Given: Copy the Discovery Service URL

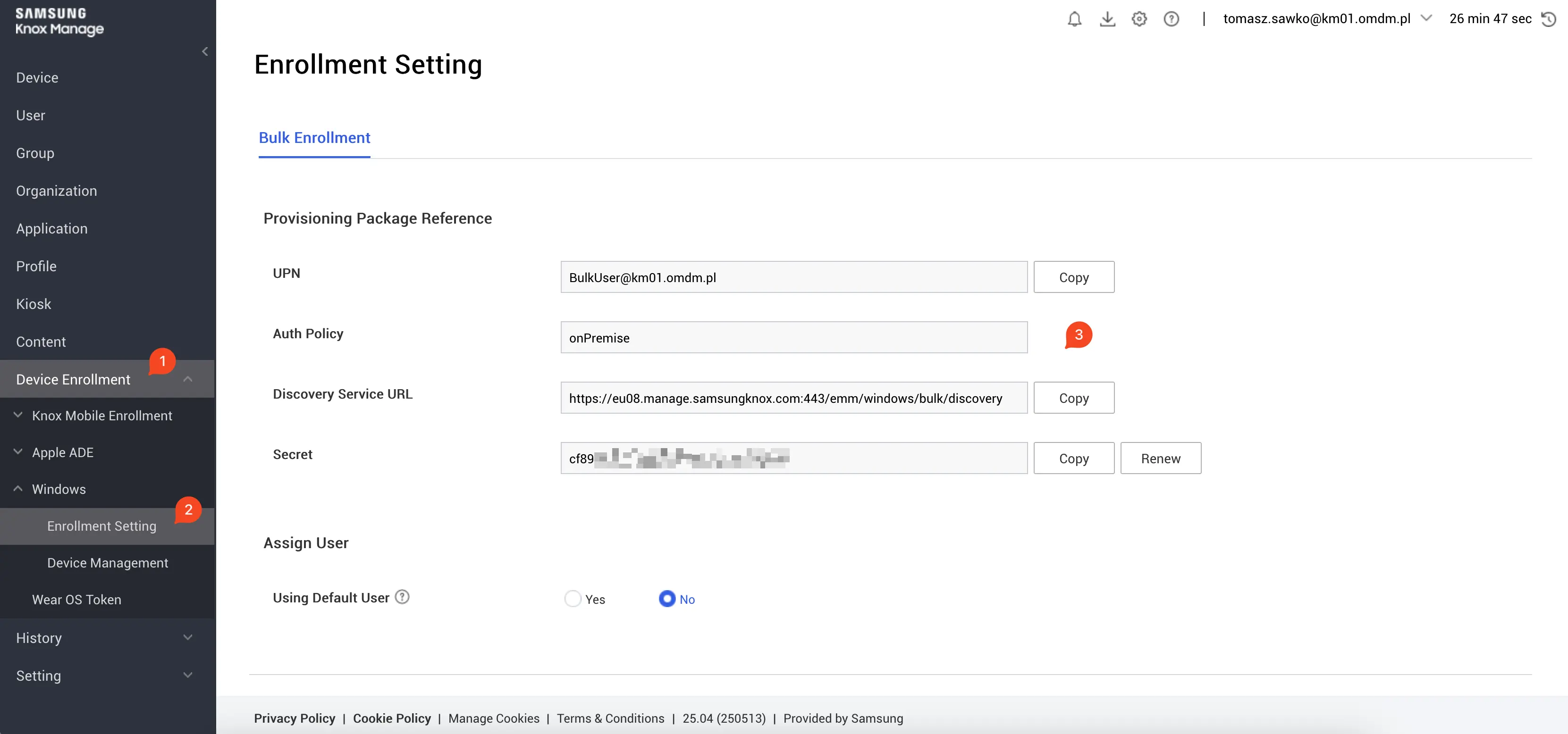Looking at the screenshot, I should coord(1074,398).
